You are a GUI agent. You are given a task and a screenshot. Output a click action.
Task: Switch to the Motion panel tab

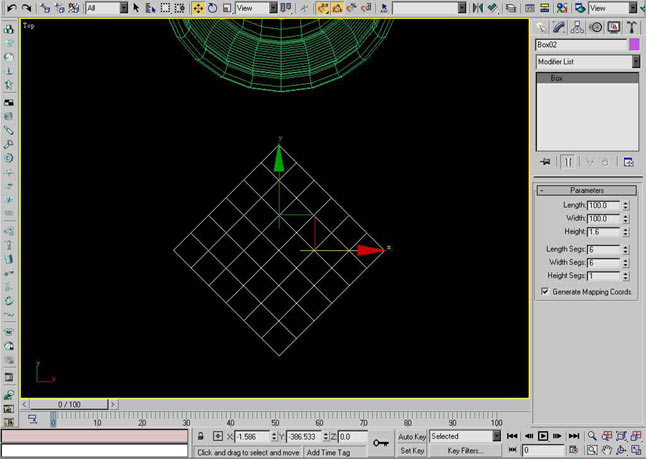595,28
